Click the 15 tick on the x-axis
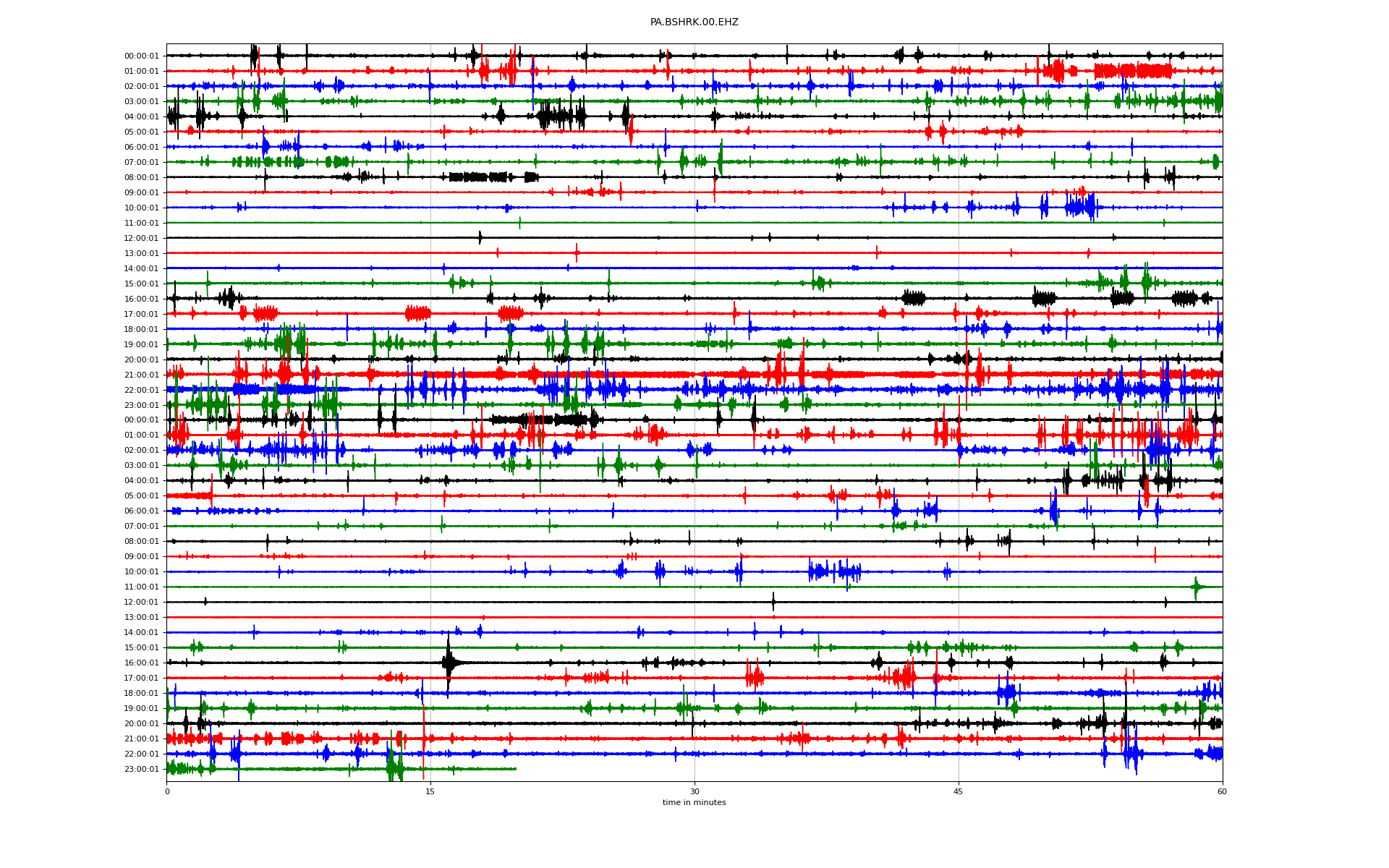This screenshot has height=868, width=1389. coord(430,791)
